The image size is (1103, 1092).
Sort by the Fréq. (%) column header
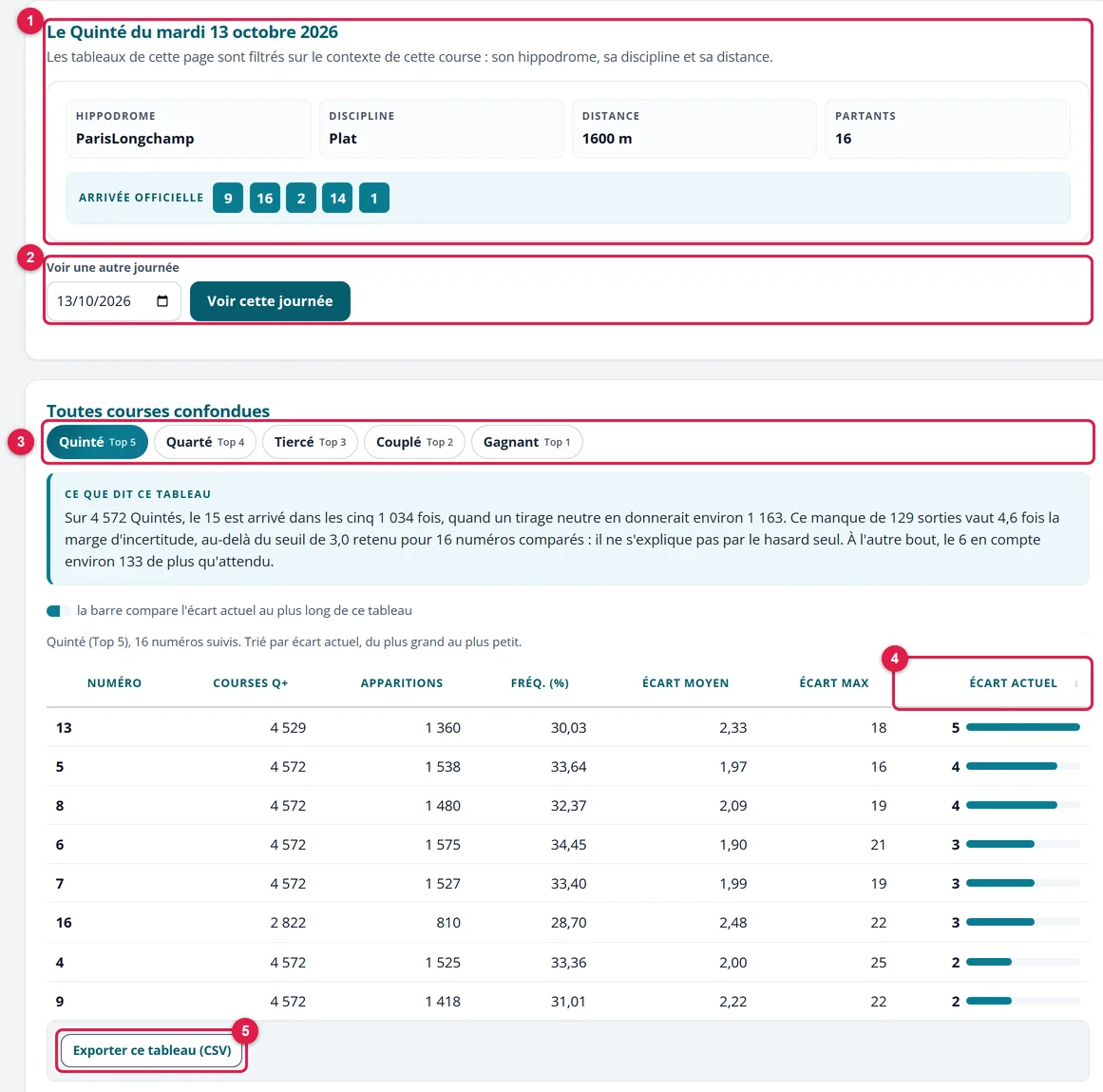point(540,683)
